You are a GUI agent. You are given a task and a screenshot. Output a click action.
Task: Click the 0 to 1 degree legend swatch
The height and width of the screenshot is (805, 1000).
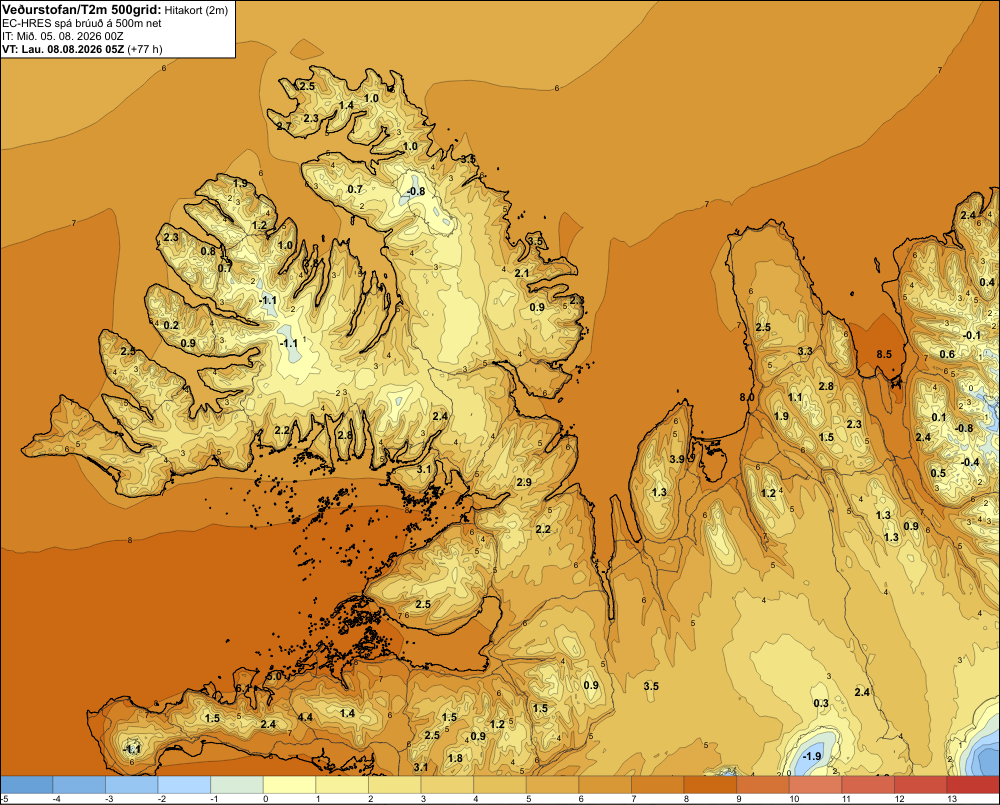coord(290,784)
